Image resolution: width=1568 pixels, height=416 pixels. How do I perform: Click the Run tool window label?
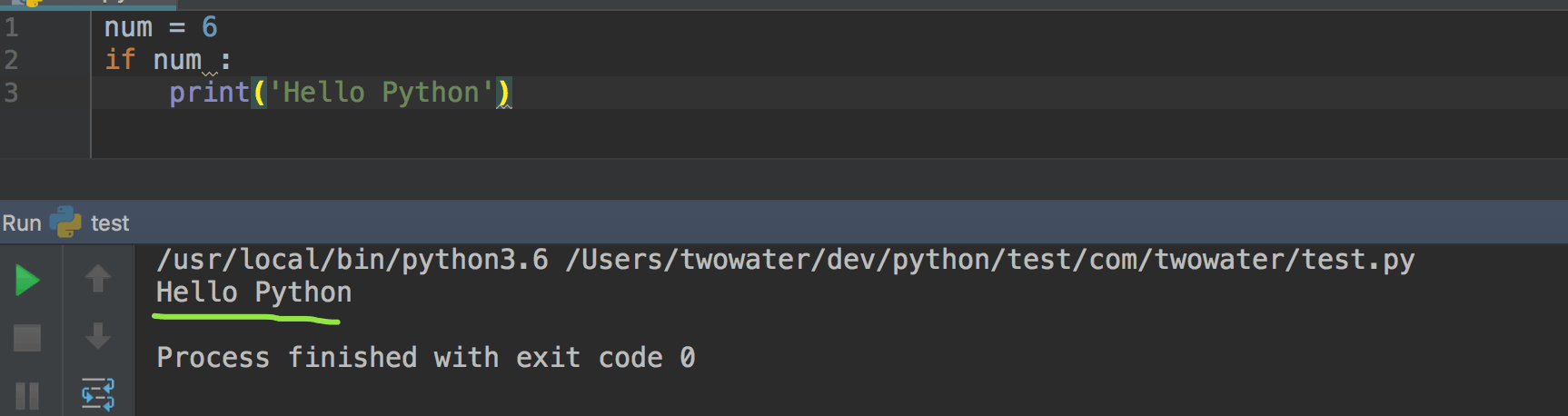point(22,223)
